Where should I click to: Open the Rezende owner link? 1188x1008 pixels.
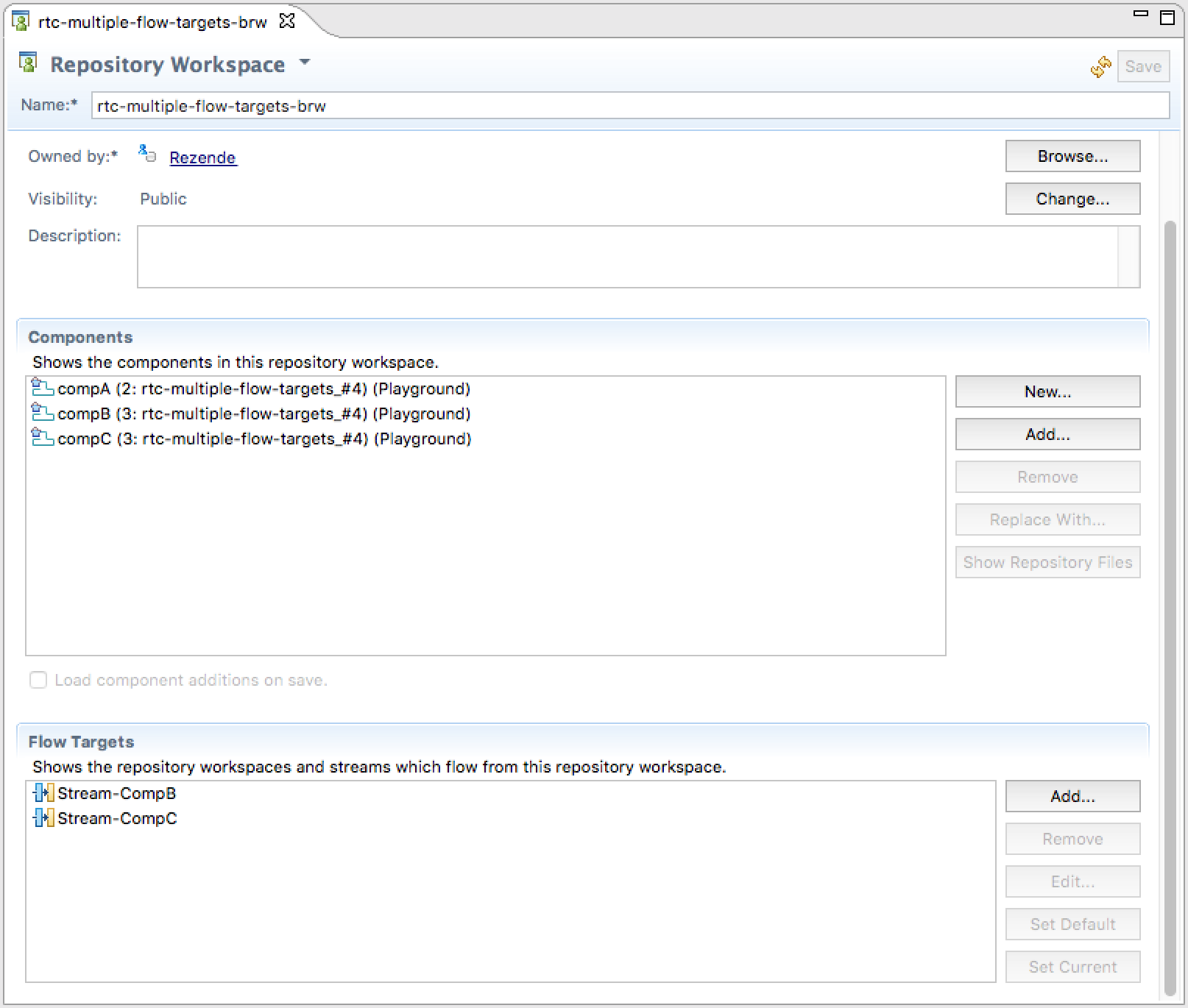coord(202,157)
